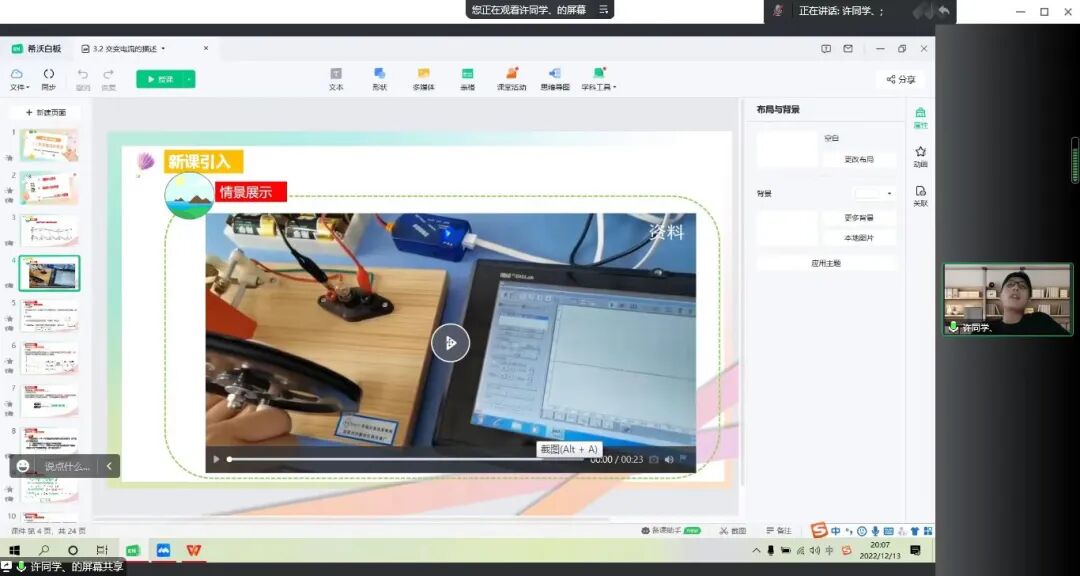This screenshot has height=576, width=1080.
Task: Click the 同步 sync cloud icon
Action: [48, 80]
